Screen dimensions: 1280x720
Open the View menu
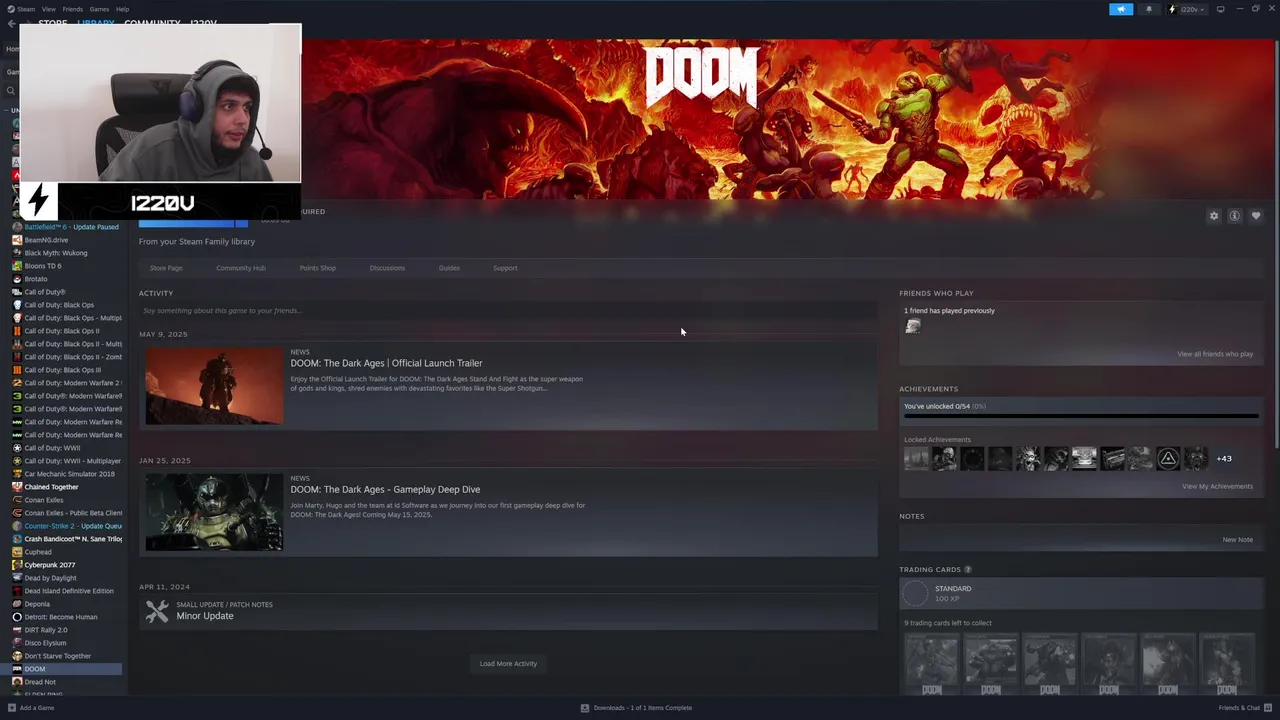pos(48,9)
